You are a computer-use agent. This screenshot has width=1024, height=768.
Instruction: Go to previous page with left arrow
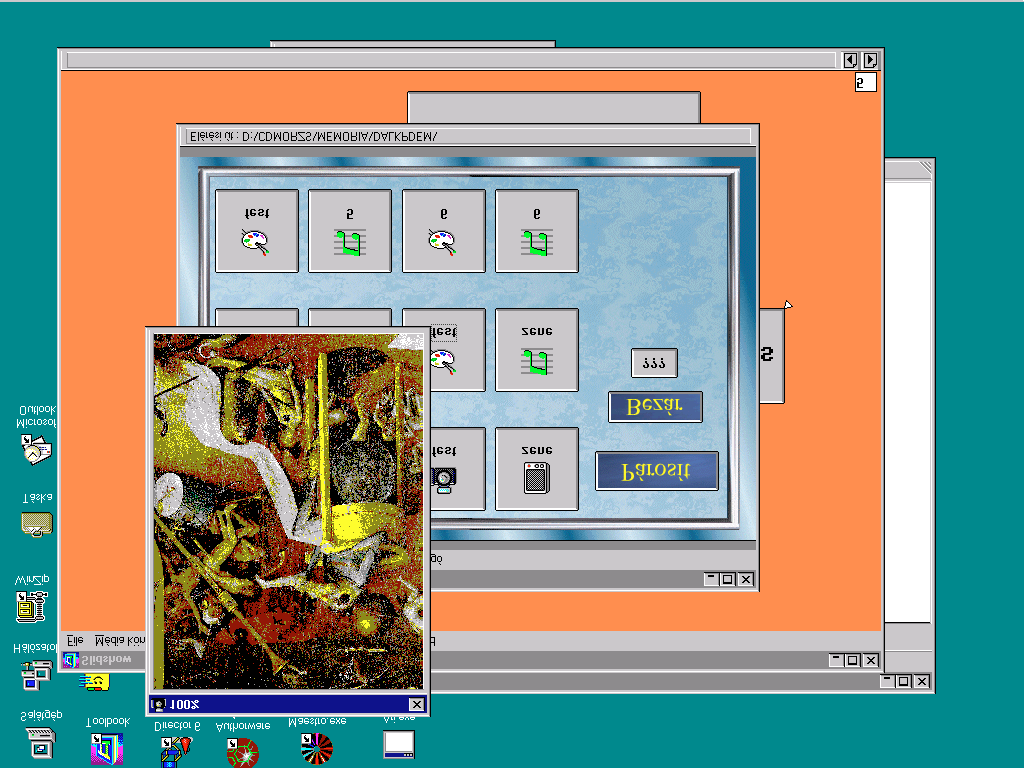[850, 61]
